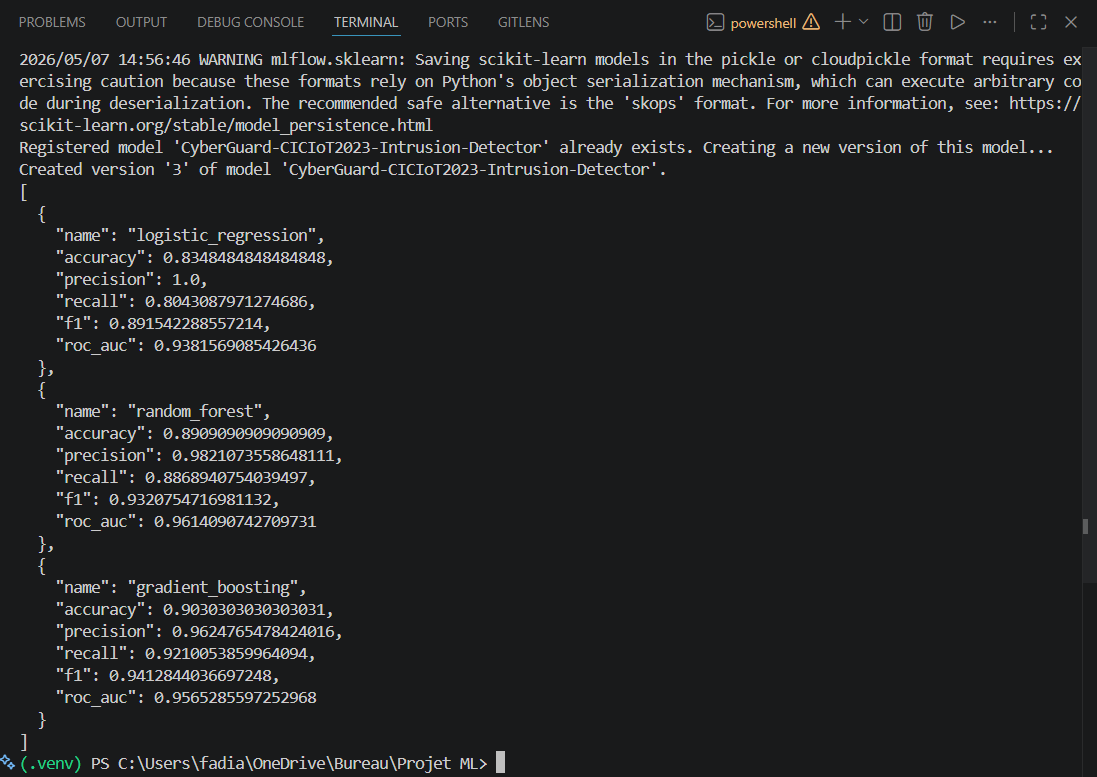Viewport: 1097px width, 777px height.
Task: Select the TERMINAL tab
Action: (366, 22)
